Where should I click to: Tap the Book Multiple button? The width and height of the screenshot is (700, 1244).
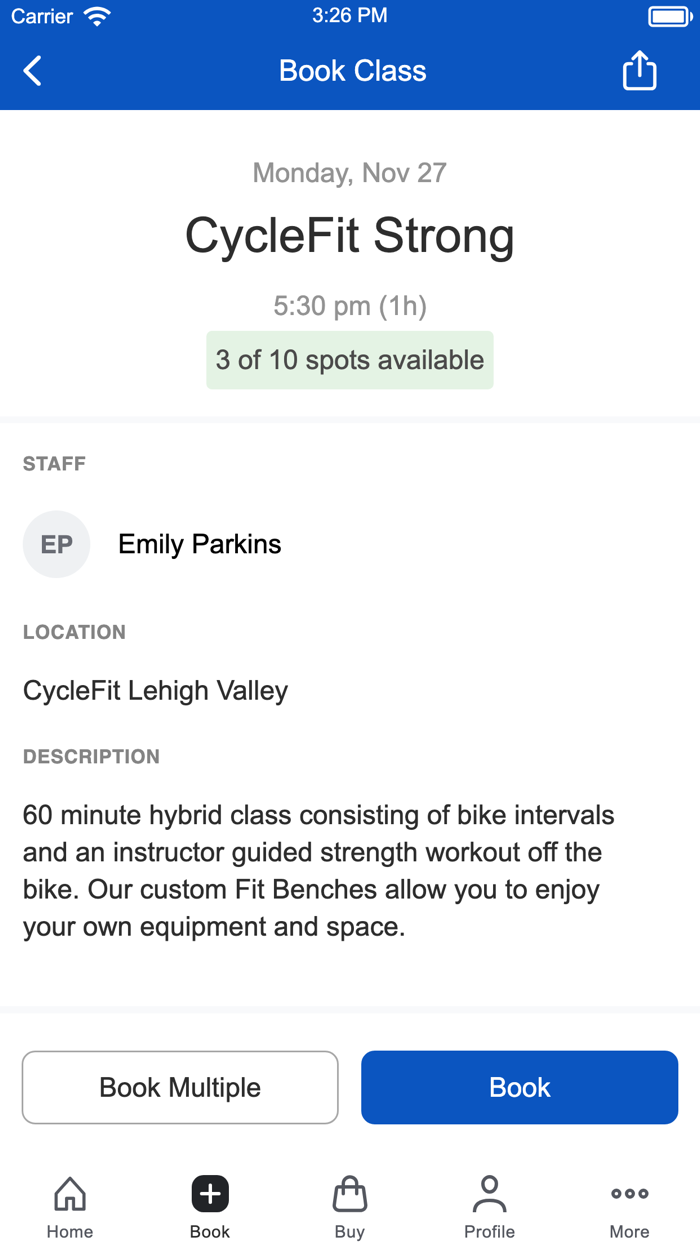pos(180,1087)
